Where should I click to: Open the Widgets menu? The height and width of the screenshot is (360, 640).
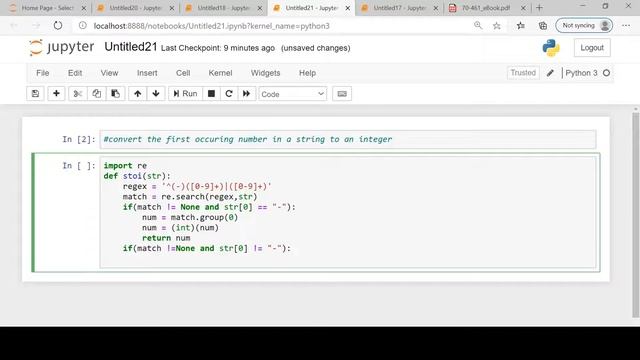click(265, 73)
